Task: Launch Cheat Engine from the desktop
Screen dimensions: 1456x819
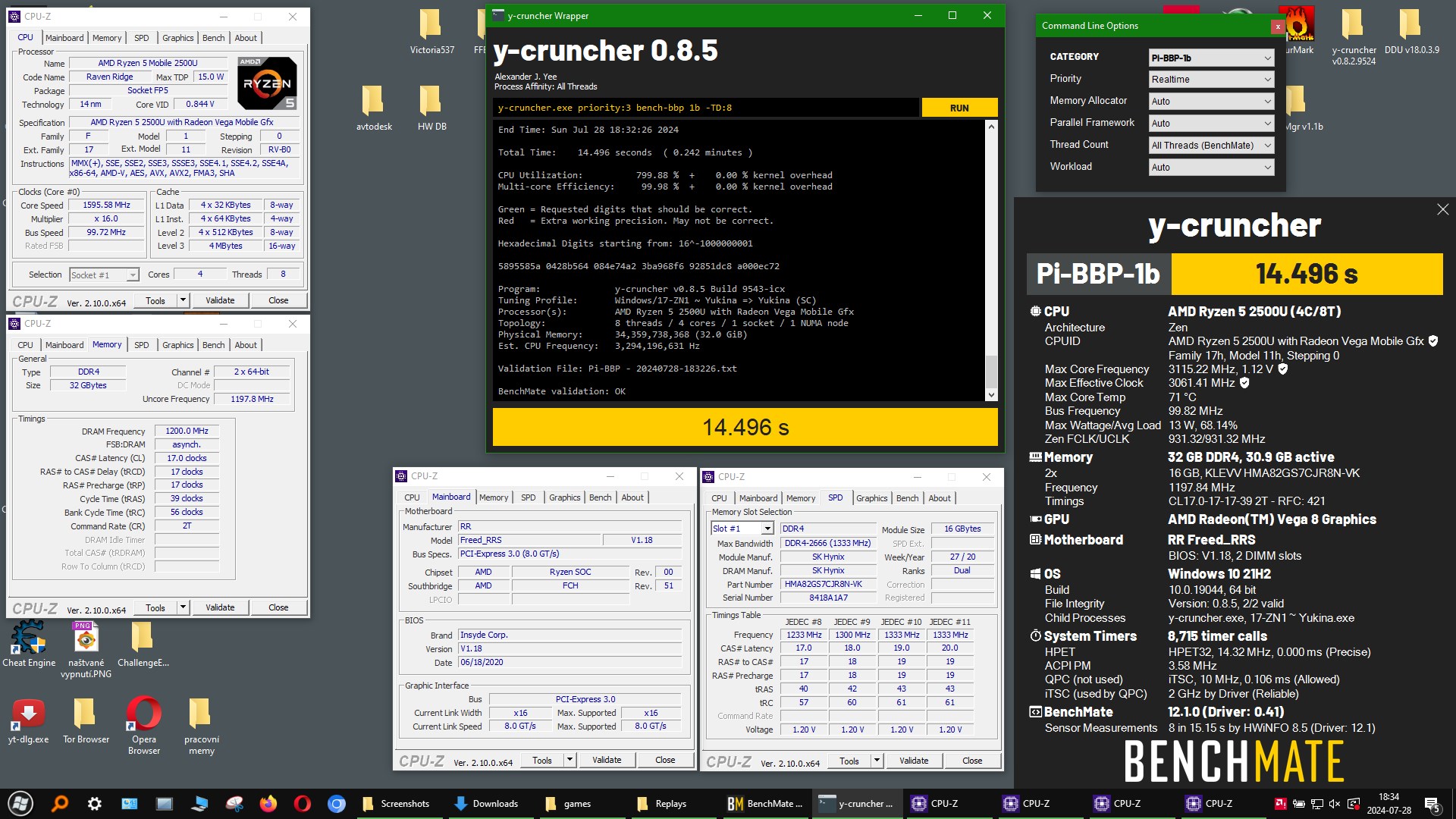Action: point(29,645)
